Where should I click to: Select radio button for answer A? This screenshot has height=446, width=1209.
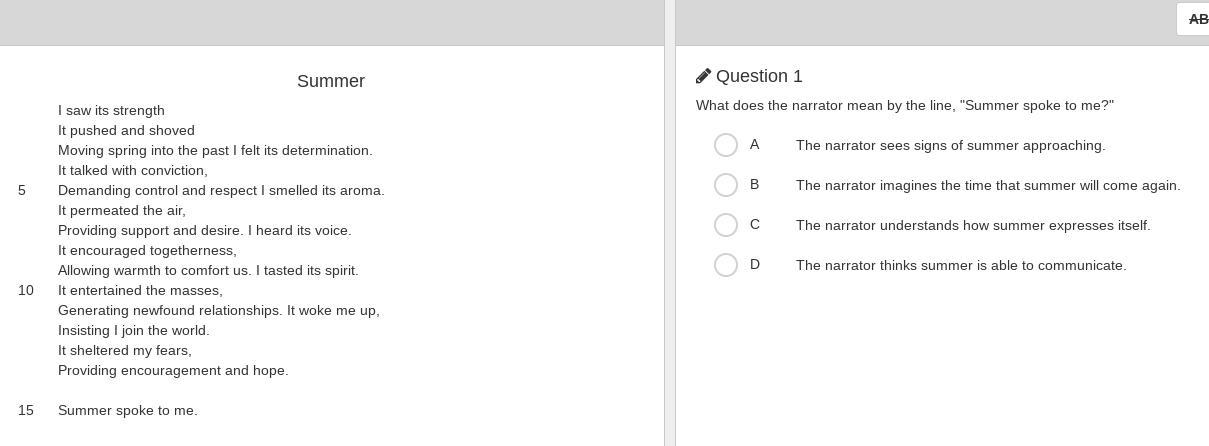[726, 145]
